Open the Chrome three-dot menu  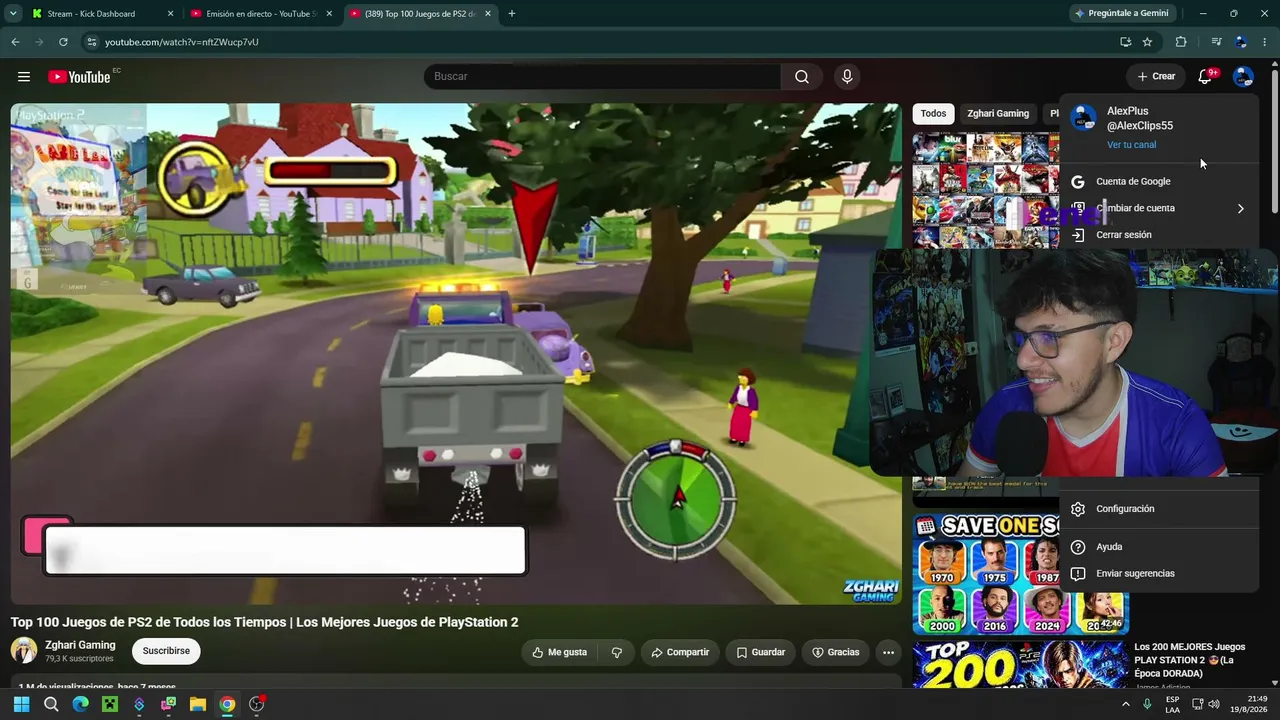[x=1265, y=42]
